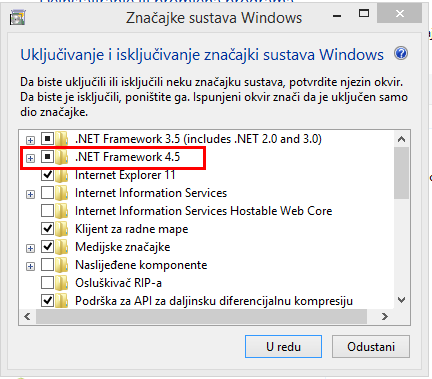Click the folder icon beside Internet Explorer 11

pos(62,175)
